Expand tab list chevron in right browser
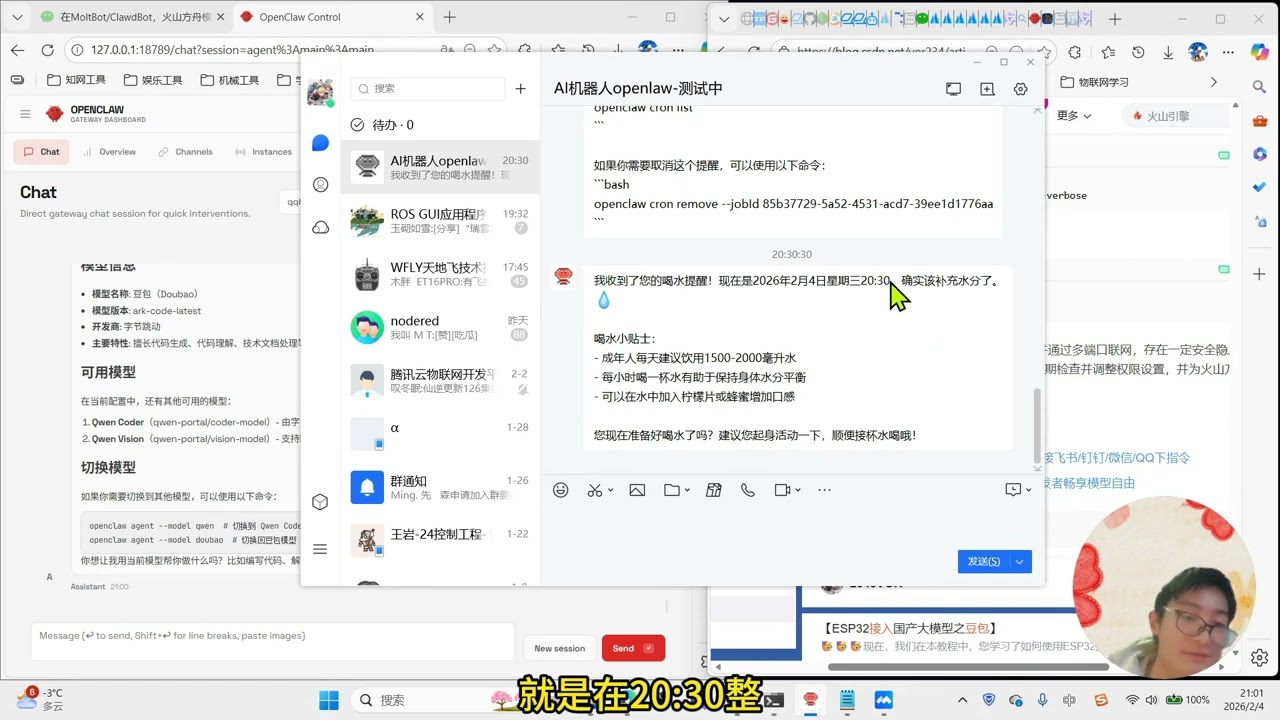 coord(723,19)
